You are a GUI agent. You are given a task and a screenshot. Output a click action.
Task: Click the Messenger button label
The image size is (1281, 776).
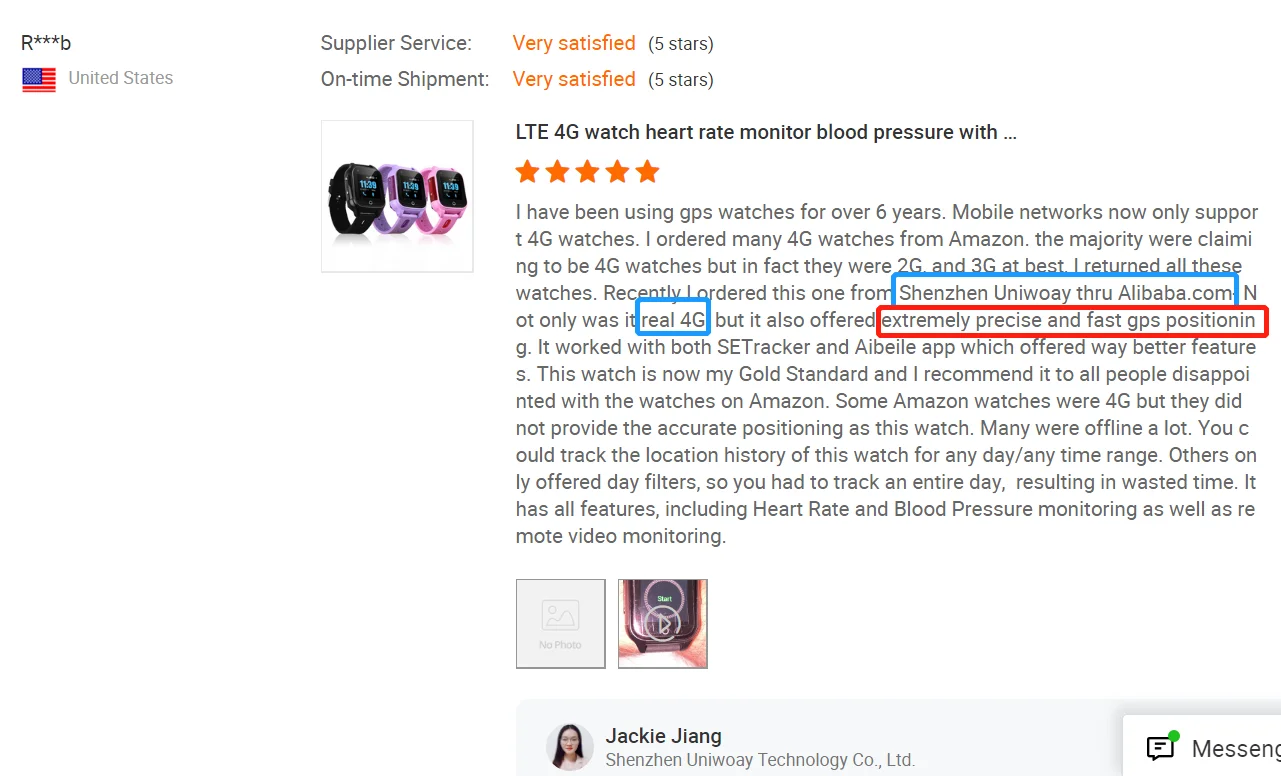coord(1236,748)
